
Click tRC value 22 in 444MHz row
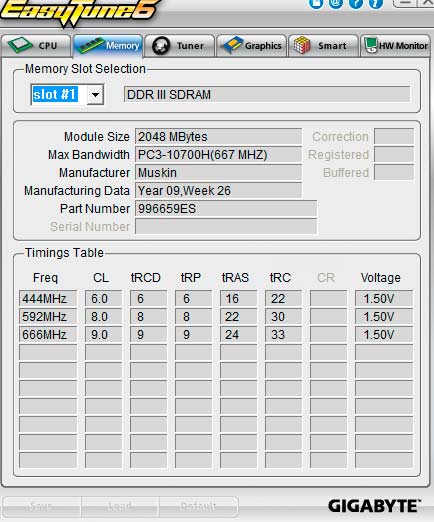pyautogui.click(x=283, y=298)
